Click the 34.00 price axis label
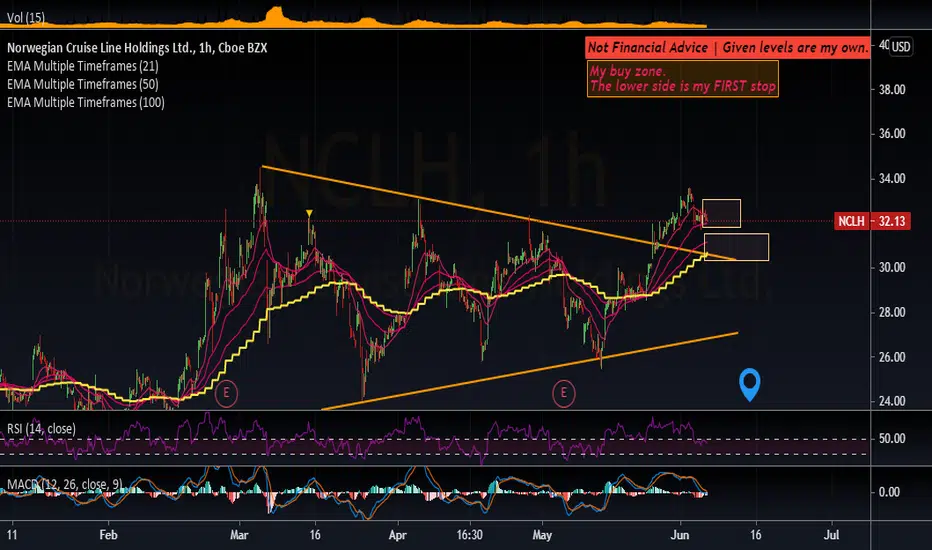The height and width of the screenshot is (550, 932). [892, 178]
